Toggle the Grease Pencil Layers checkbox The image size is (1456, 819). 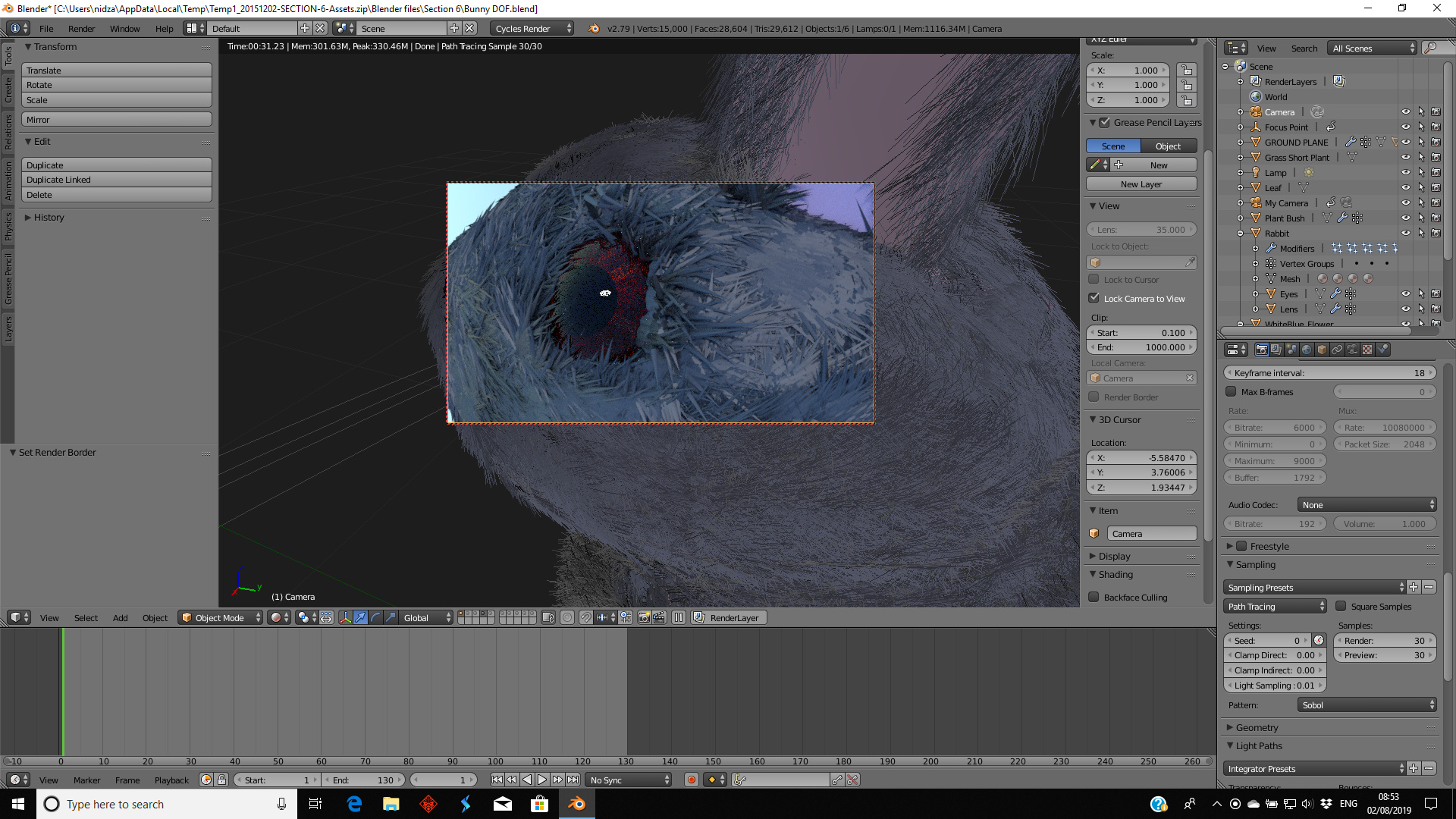click(x=1105, y=122)
